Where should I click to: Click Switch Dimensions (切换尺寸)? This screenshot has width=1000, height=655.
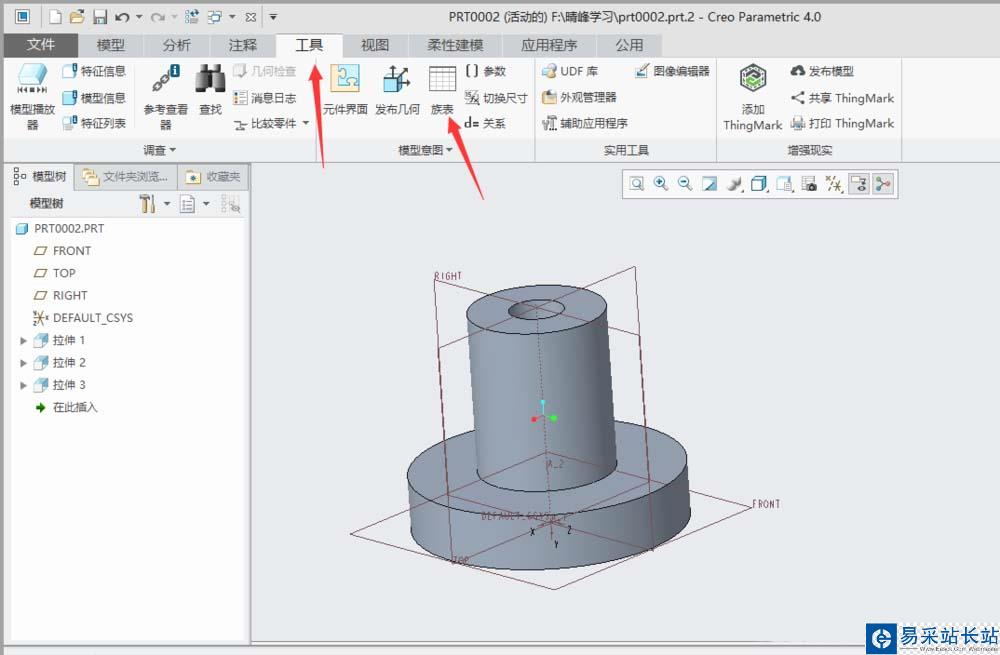pos(496,98)
